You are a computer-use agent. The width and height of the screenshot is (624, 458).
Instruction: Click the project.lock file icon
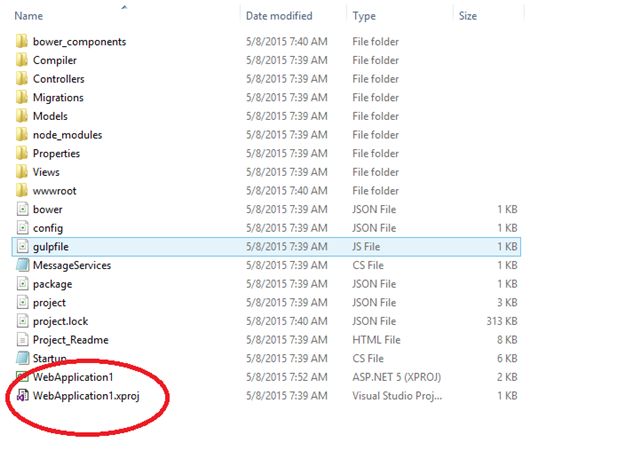pos(23,321)
